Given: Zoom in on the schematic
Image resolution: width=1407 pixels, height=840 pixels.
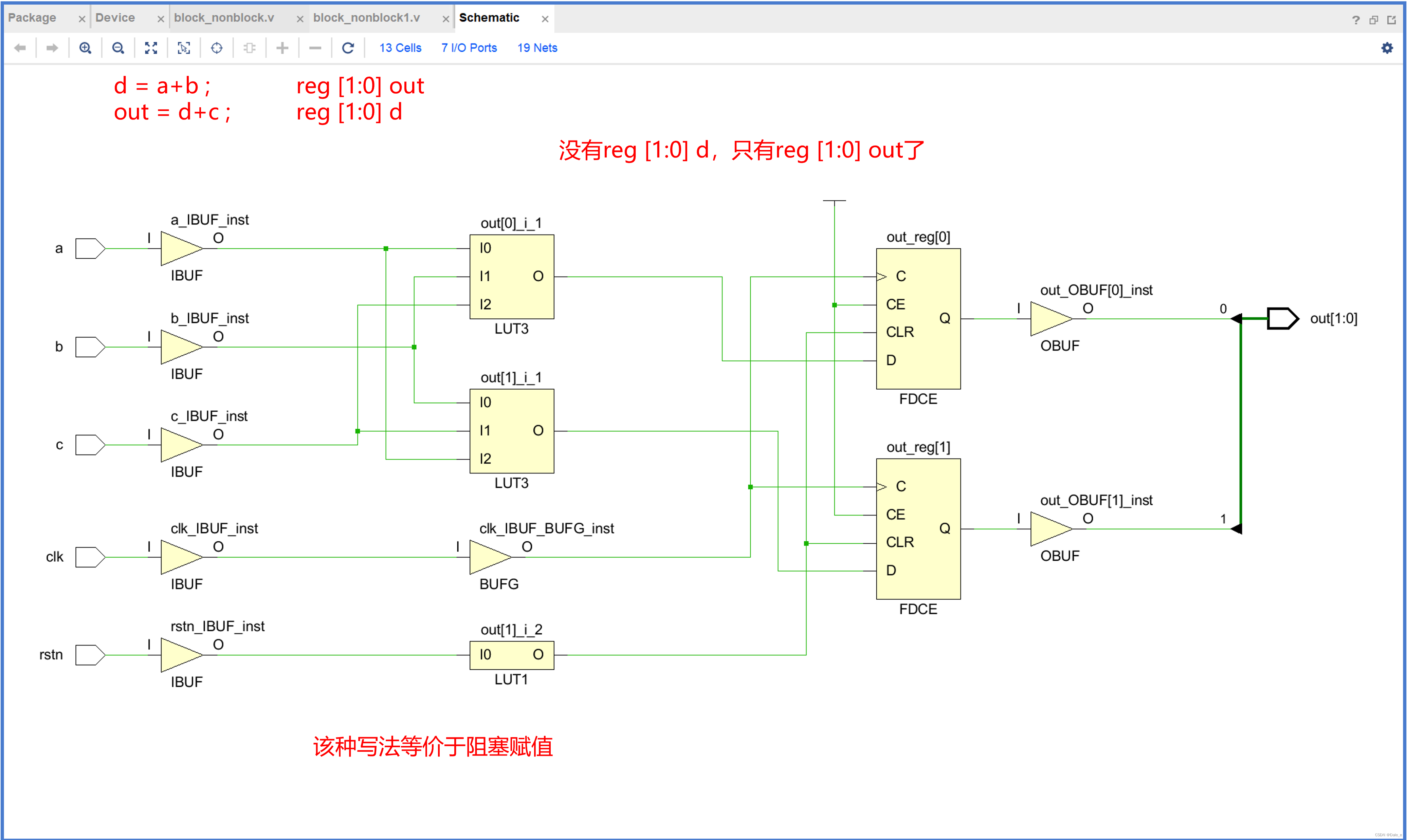Looking at the screenshot, I should pos(85,48).
